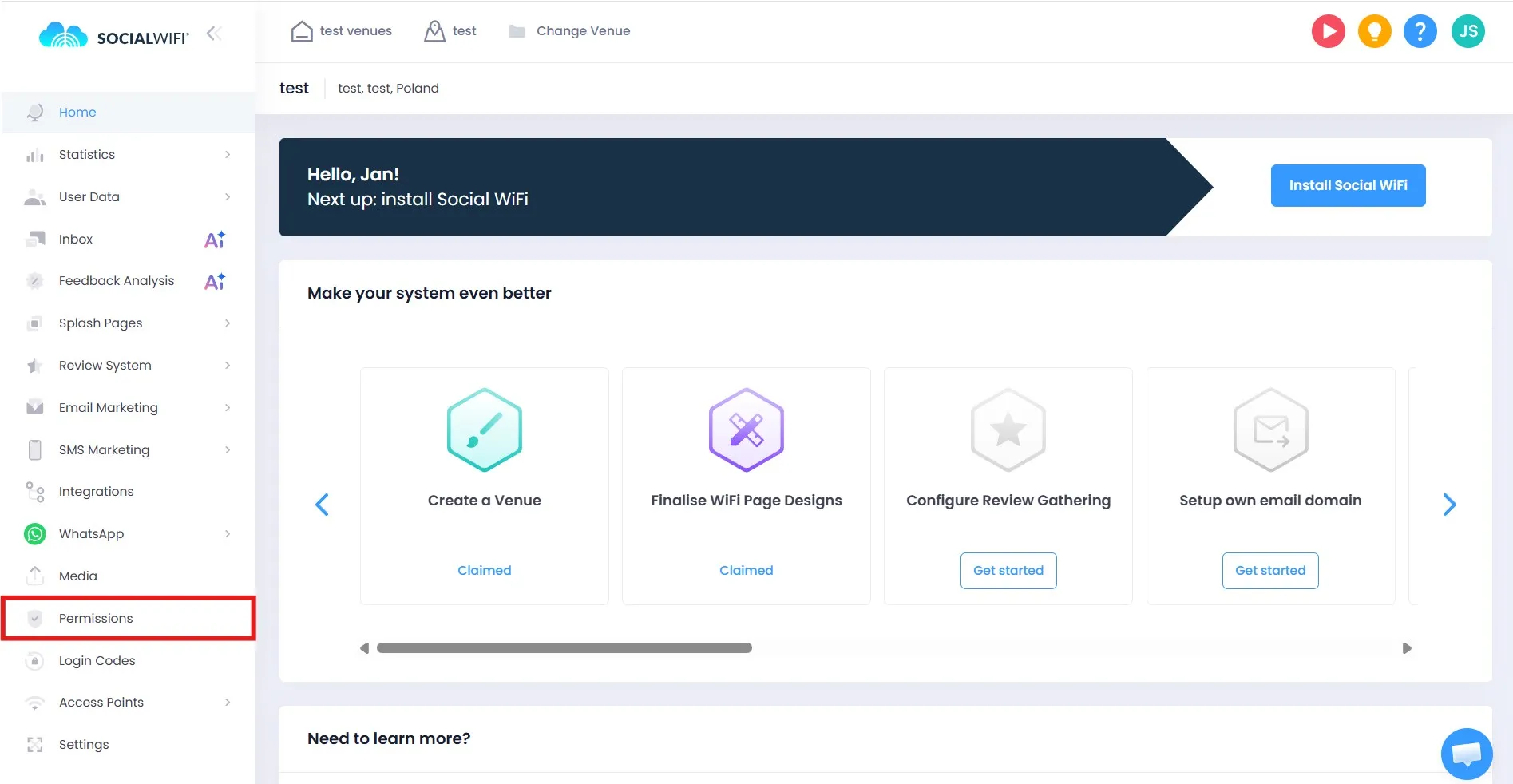Open Login Codes in sidebar
This screenshot has height=784, width=1513.
[129, 661]
